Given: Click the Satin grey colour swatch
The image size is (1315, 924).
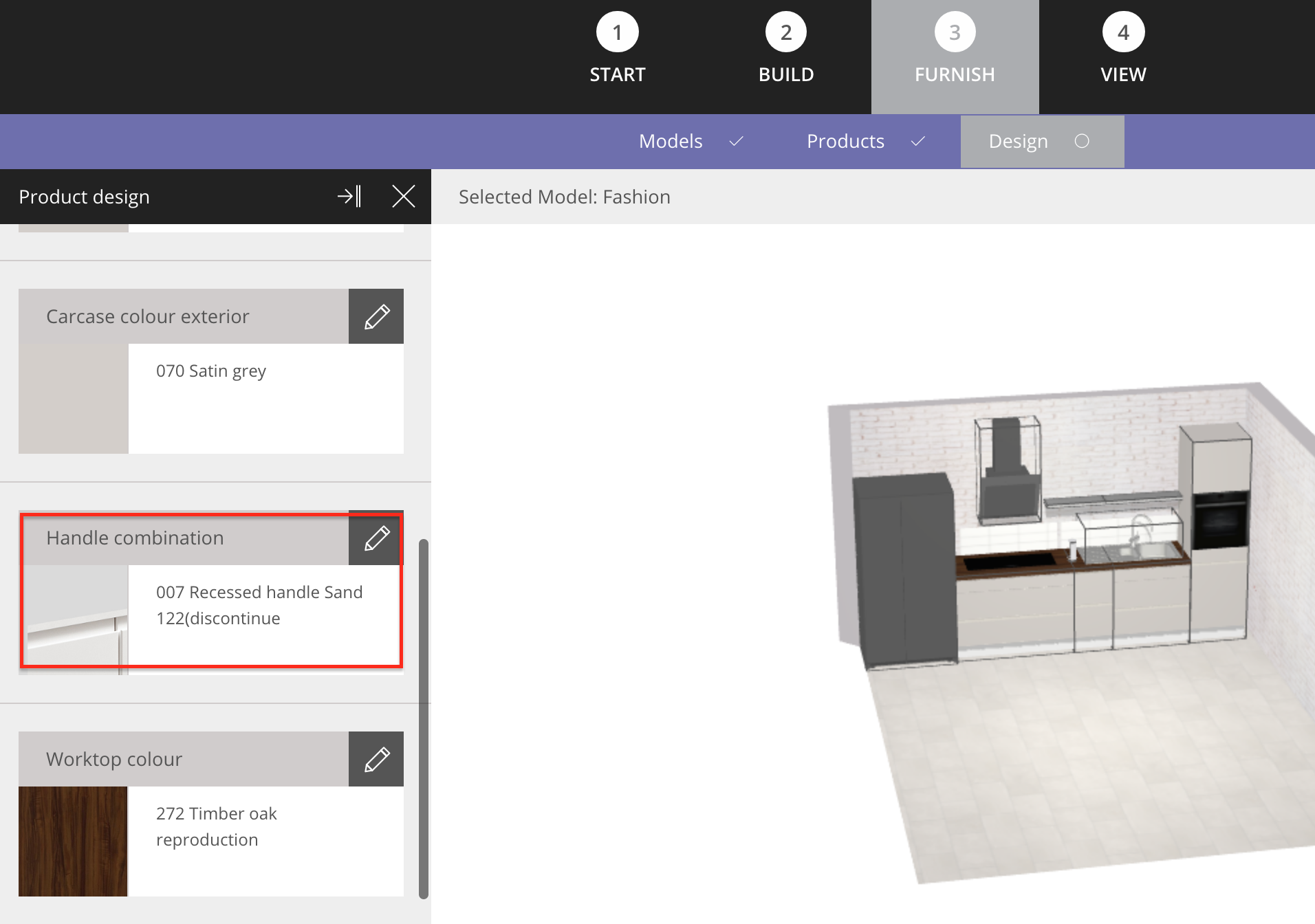Looking at the screenshot, I should pyautogui.click(x=74, y=399).
